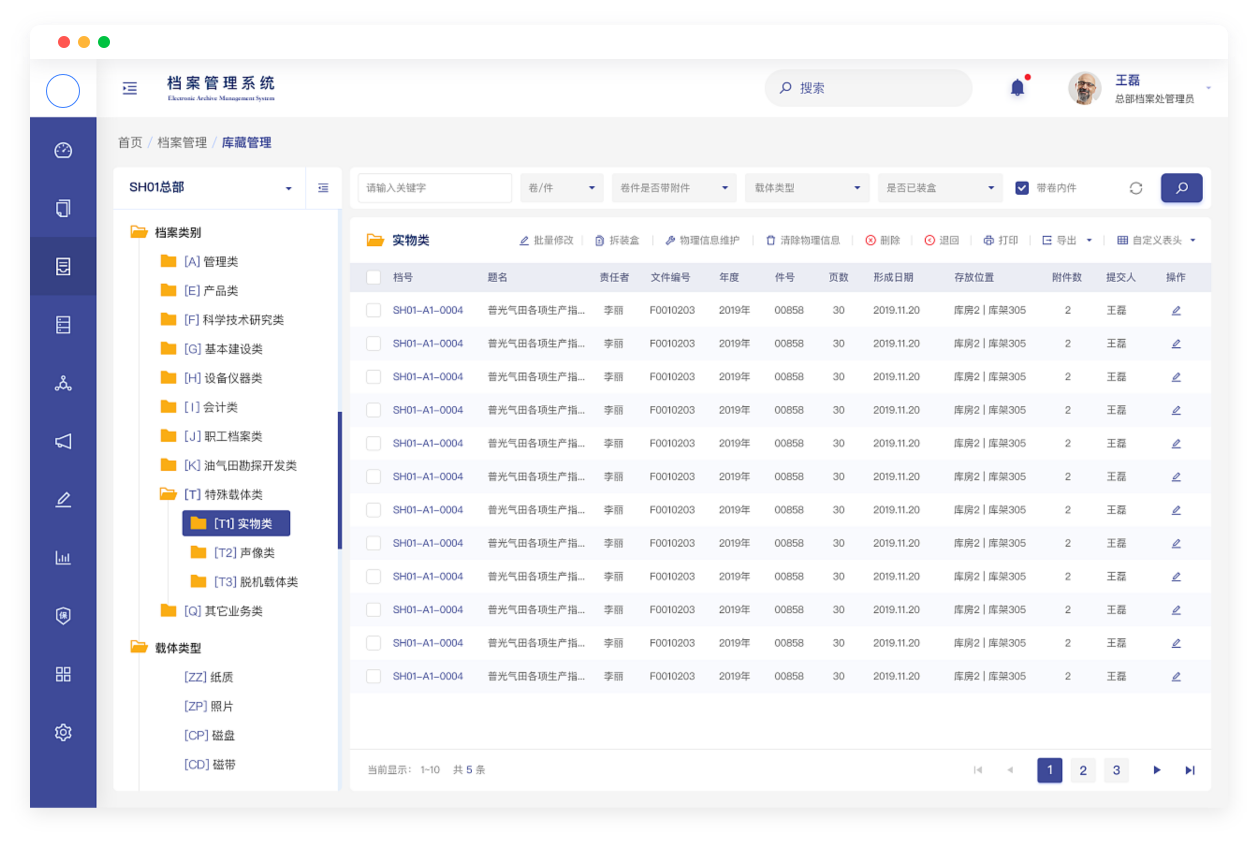Open the bar chart statistics sidebar icon
Image resolution: width=1258 pixels, height=843 pixels.
point(63,558)
